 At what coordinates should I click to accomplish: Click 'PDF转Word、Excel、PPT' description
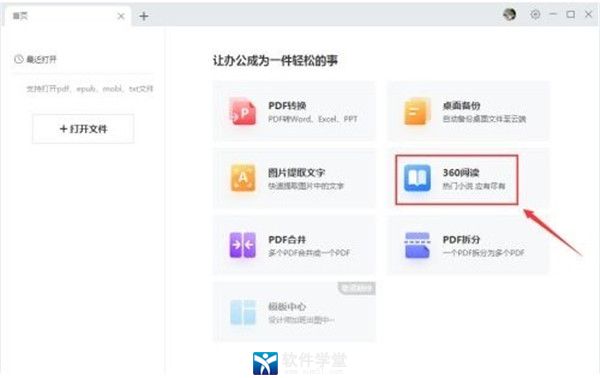313,119
